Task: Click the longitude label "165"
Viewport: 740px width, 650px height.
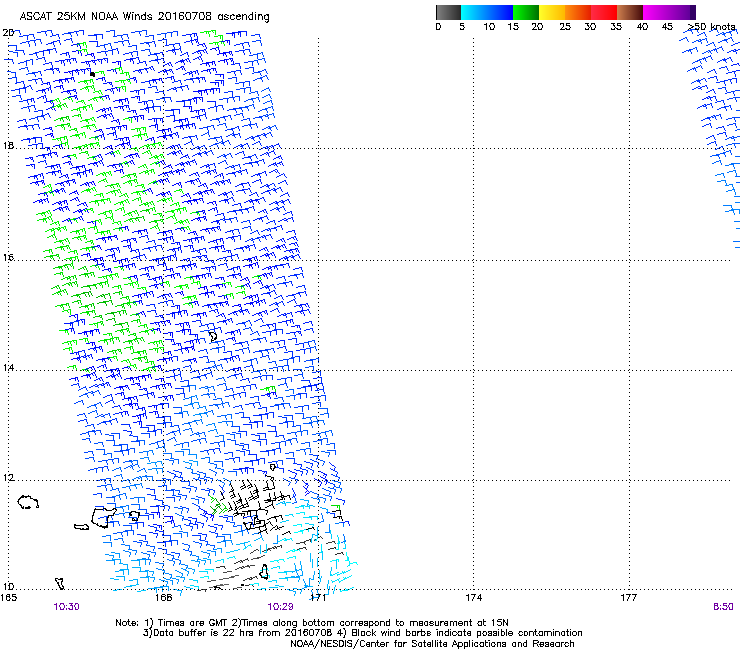Action: 8,598
